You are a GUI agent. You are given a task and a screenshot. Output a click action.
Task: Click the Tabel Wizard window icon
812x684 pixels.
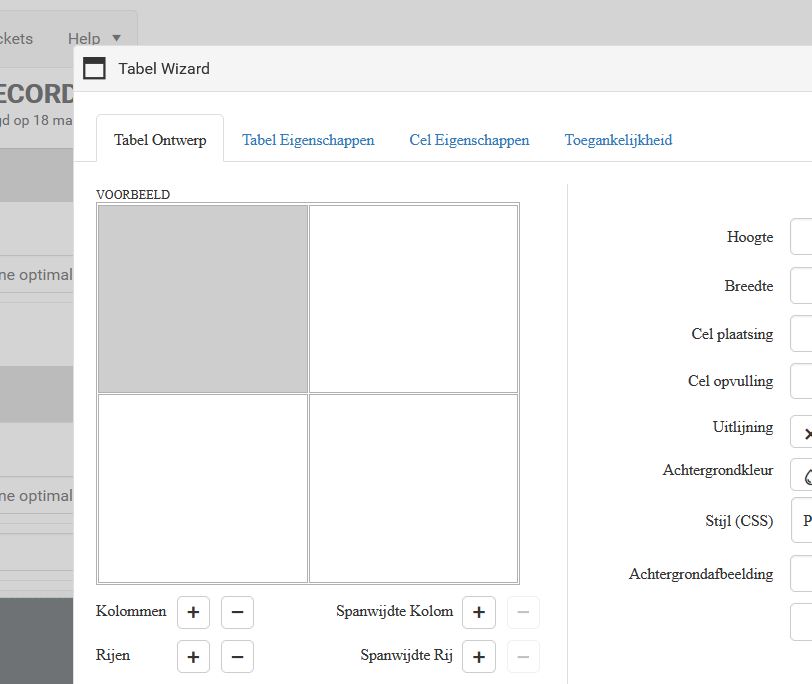point(94,68)
